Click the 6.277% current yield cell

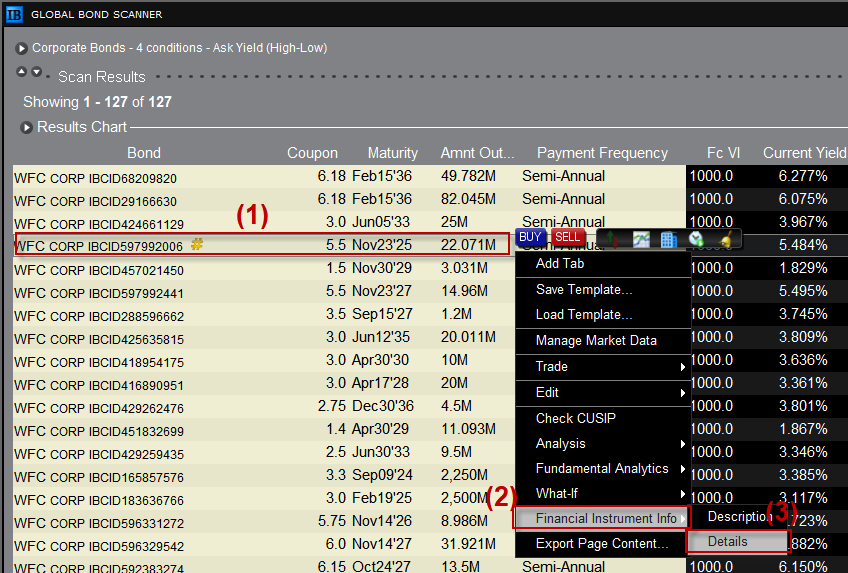point(803,176)
